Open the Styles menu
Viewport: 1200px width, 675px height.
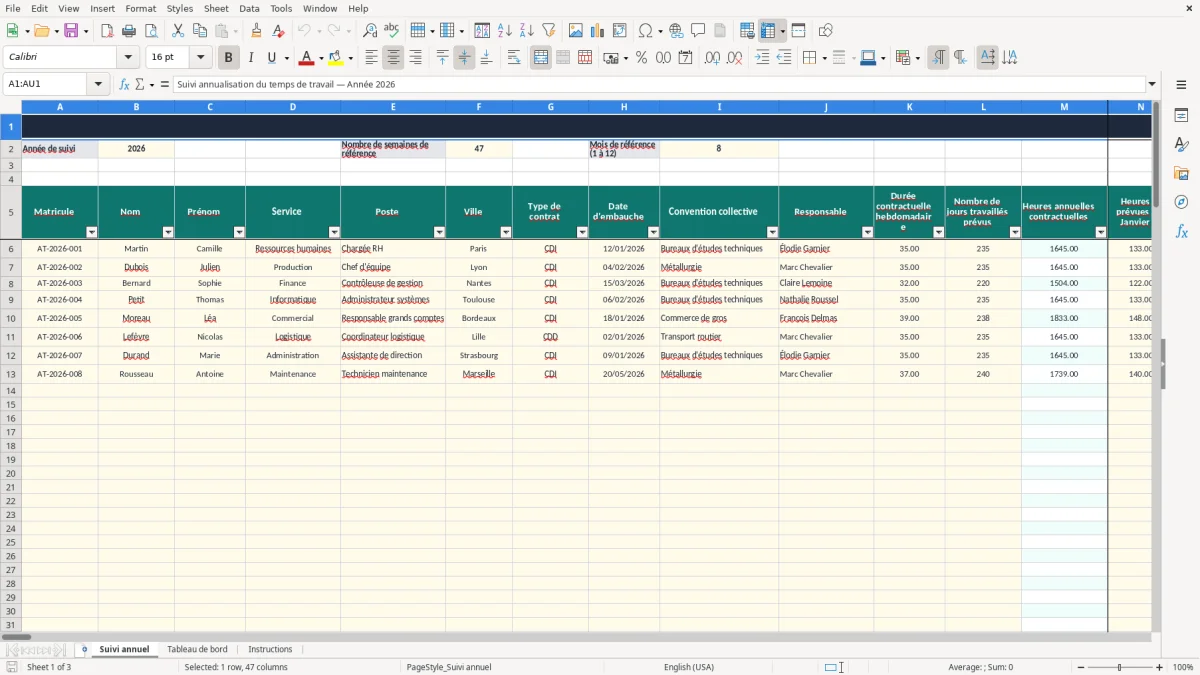pos(180,8)
